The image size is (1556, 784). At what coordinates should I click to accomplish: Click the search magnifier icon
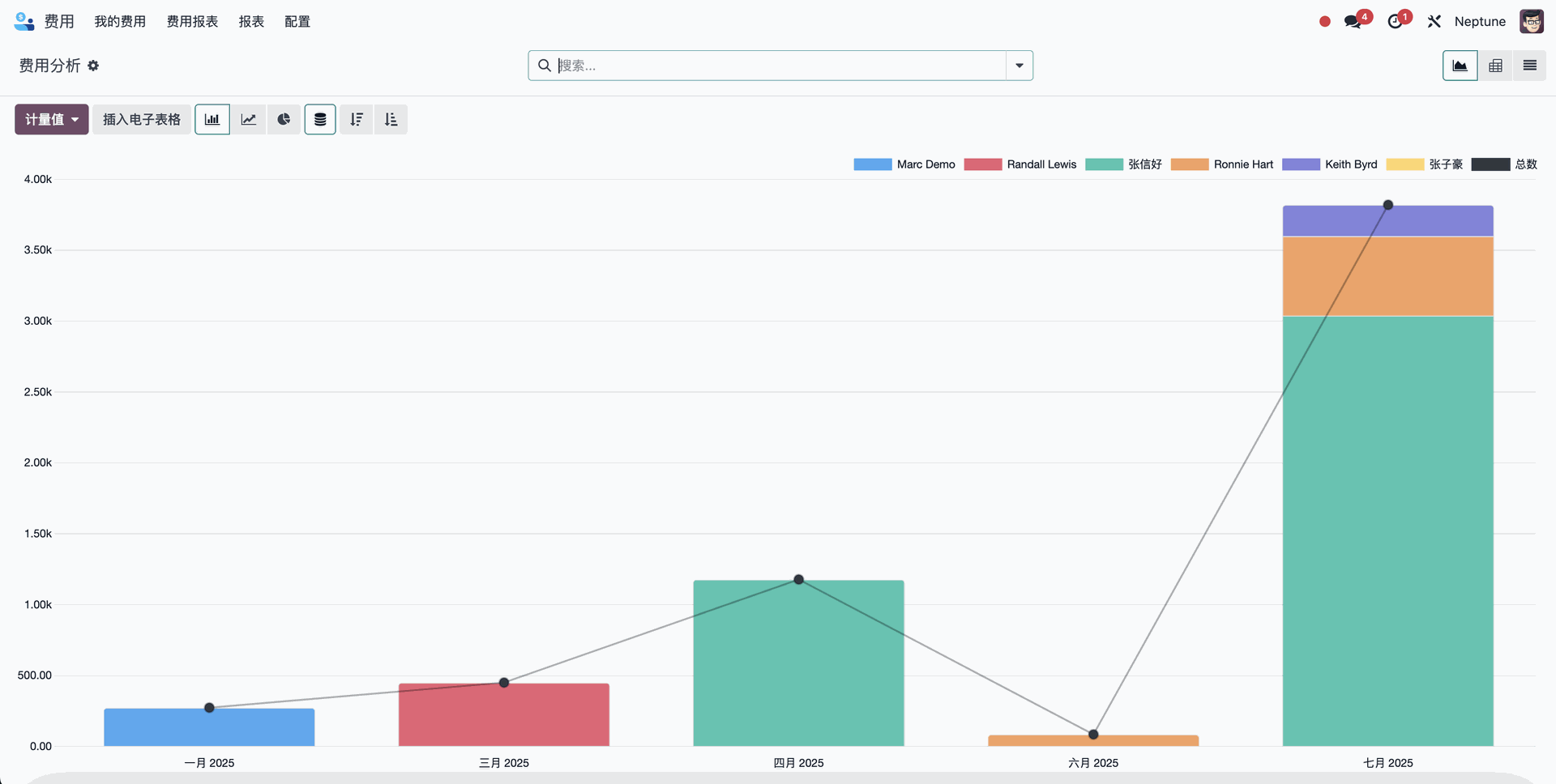545,66
